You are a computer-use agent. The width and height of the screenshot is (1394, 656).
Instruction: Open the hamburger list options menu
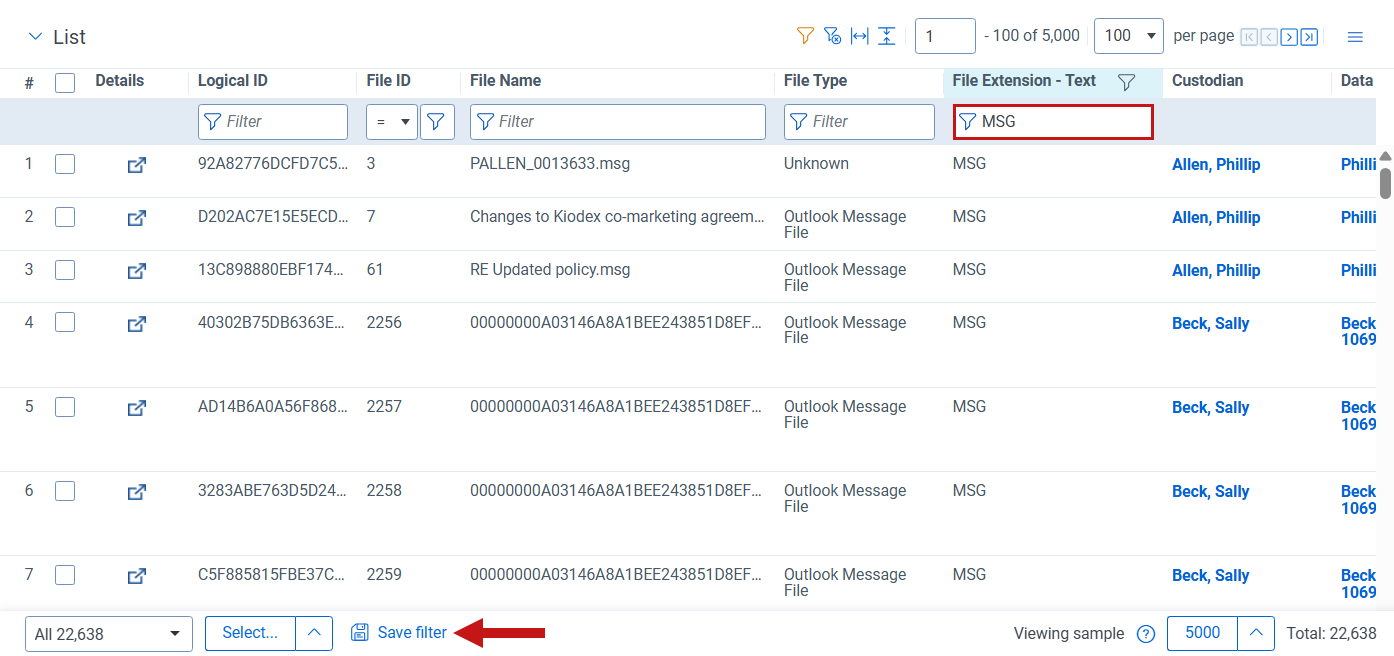point(1355,37)
